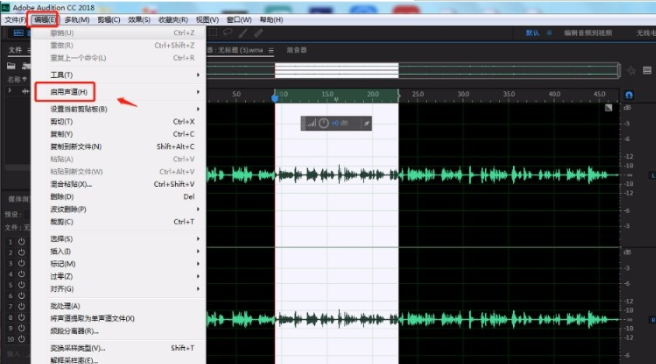Toggle power for effects slot 2
This screenshot has width=656, height=364.
[x=21, y=252]
